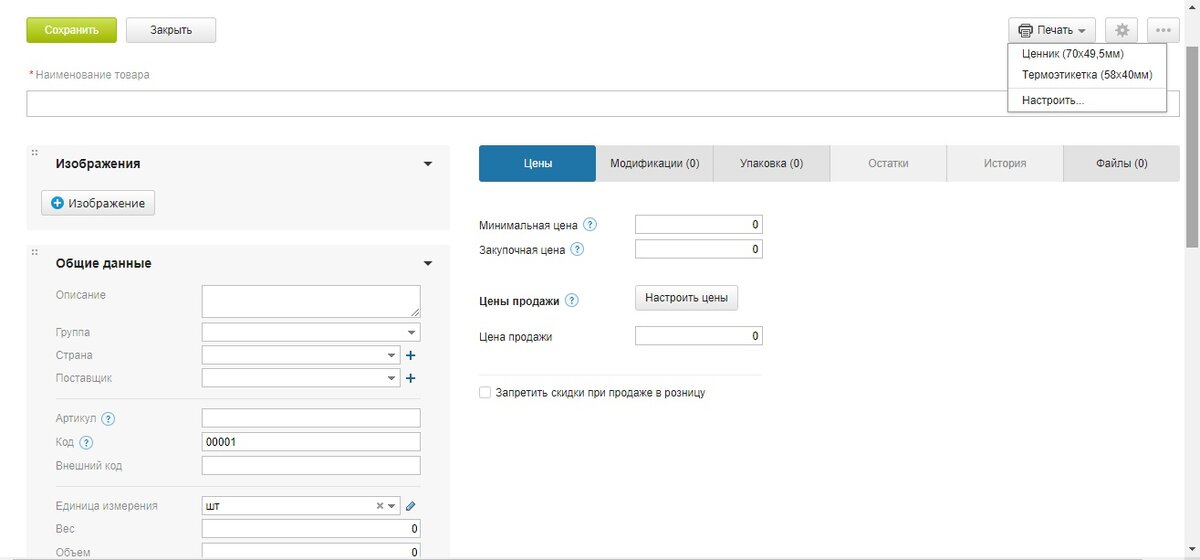Click help icon next to Цены продажи
The width and height of the screenshot is (1200, 560).
[572, 300]
